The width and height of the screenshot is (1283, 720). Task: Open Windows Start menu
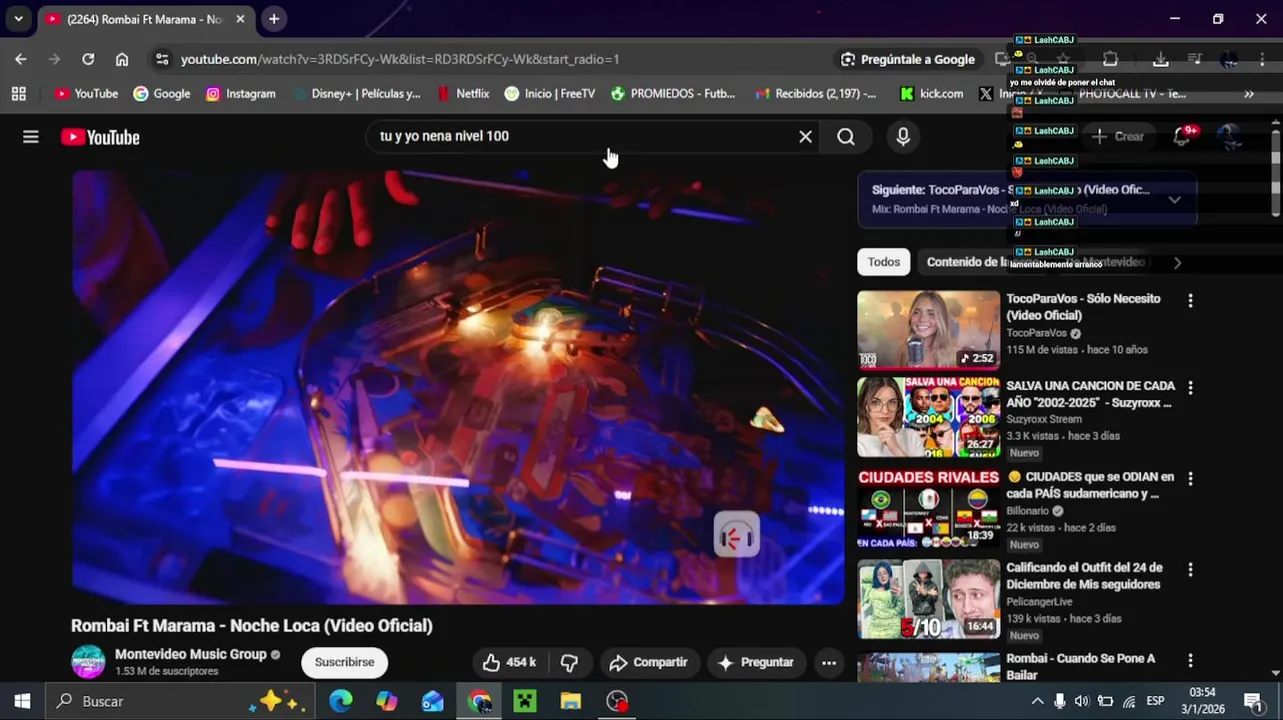(22, 701)
